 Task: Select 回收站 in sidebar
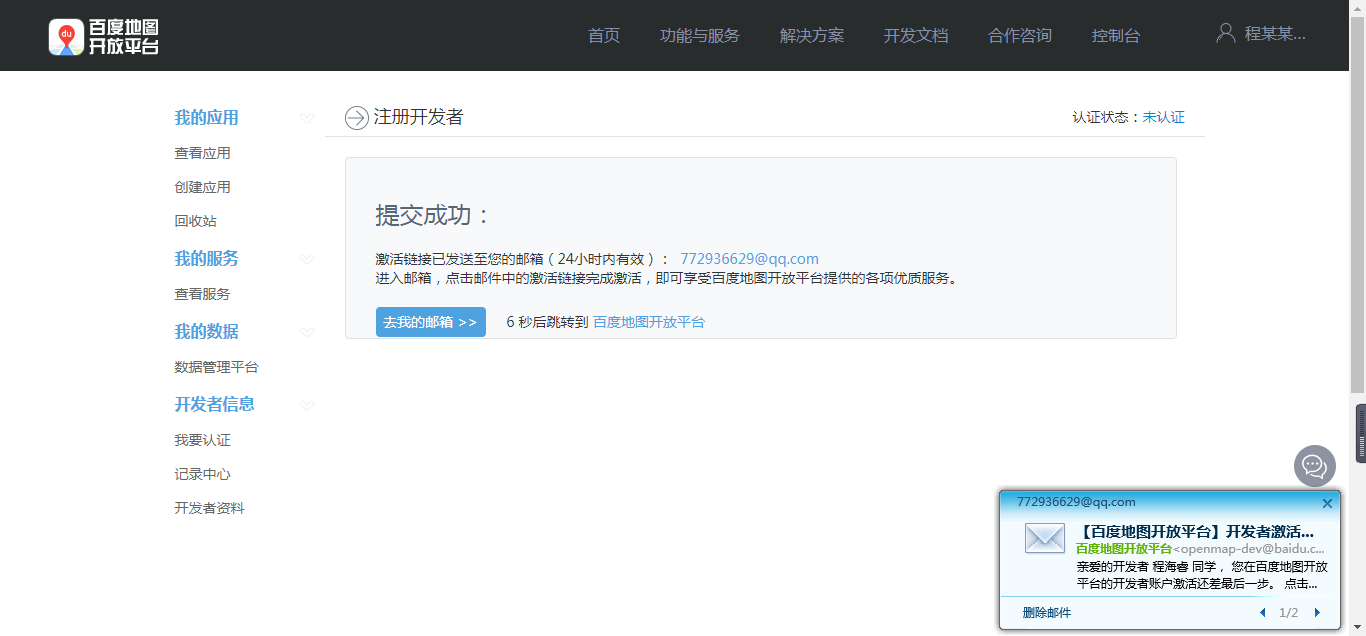196,221
